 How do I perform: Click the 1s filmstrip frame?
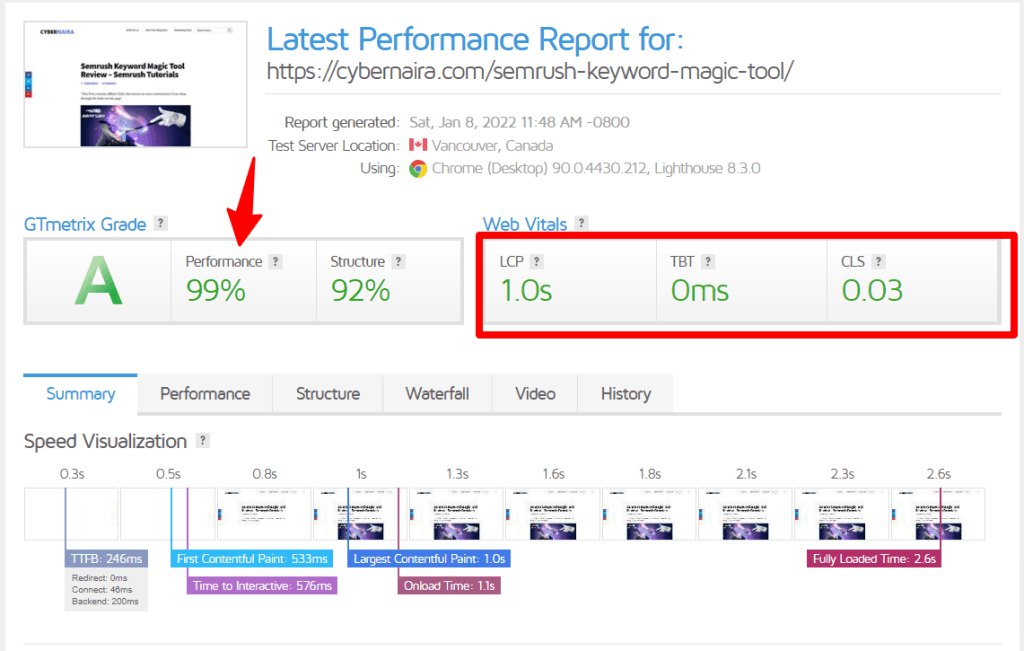tap(360, 514)
